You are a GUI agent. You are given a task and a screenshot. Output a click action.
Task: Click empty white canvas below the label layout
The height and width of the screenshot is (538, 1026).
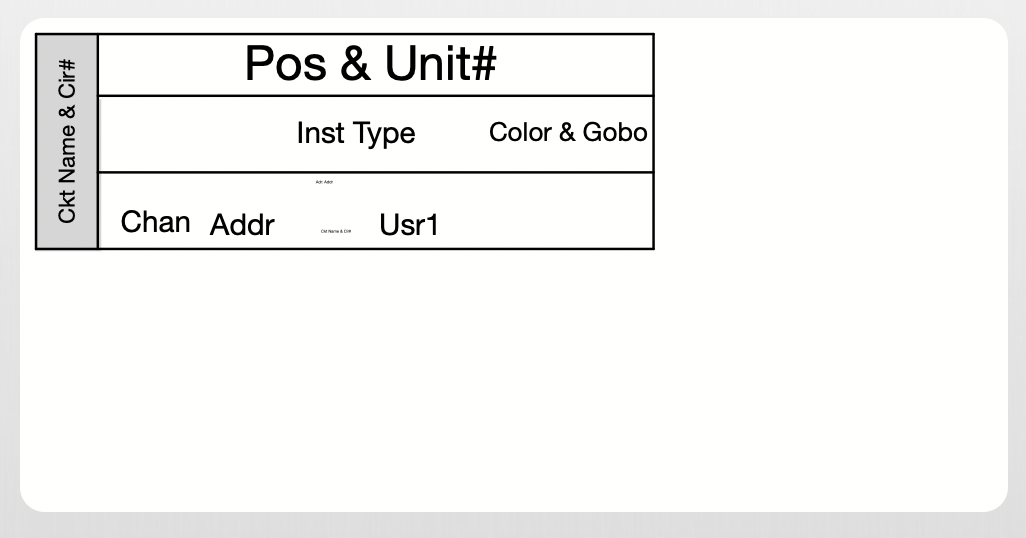[x=400, y=380]
